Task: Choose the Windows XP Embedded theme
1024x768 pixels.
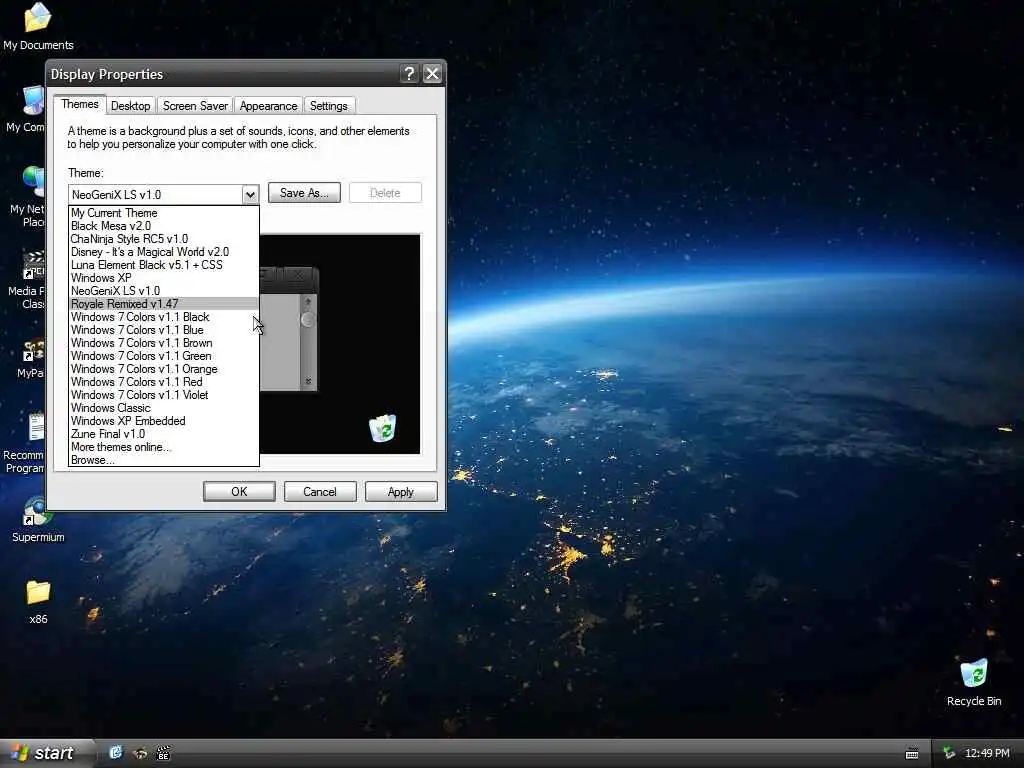Action: pyautogui.click(x=164, y=421)
